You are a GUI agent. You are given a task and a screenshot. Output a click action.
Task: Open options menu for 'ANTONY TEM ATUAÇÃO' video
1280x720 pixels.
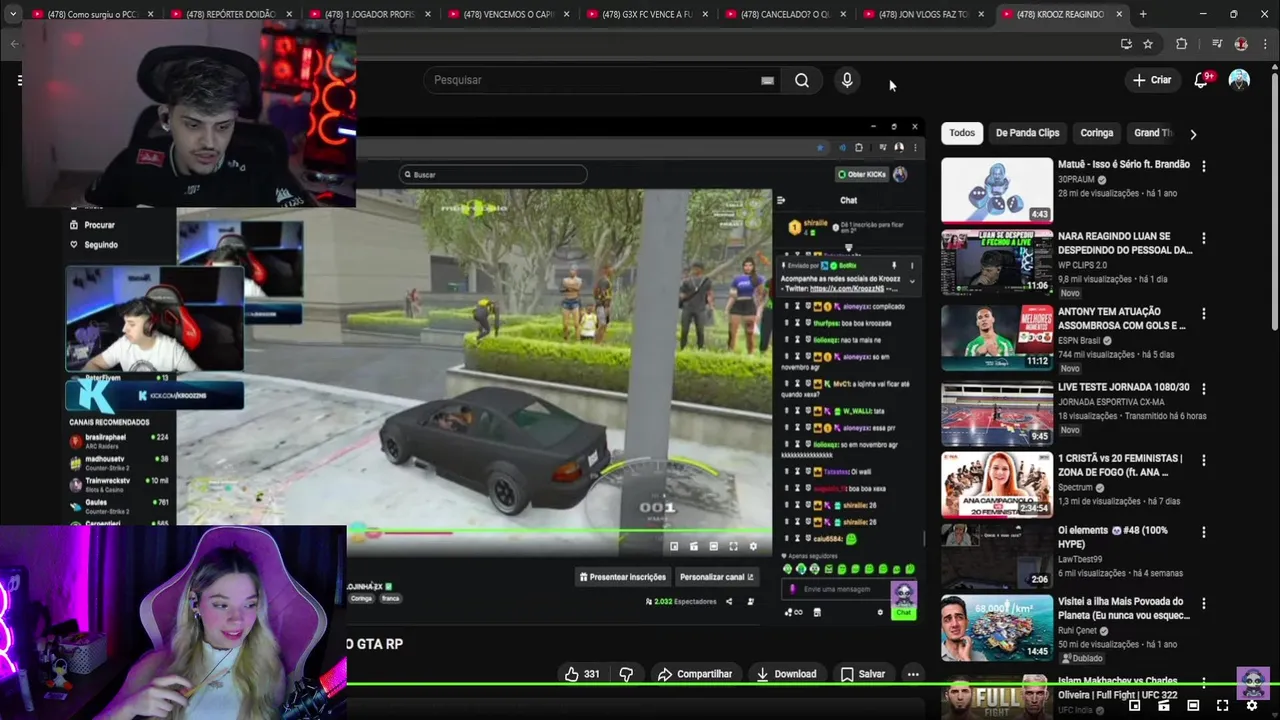click(x=1204, y=313)
